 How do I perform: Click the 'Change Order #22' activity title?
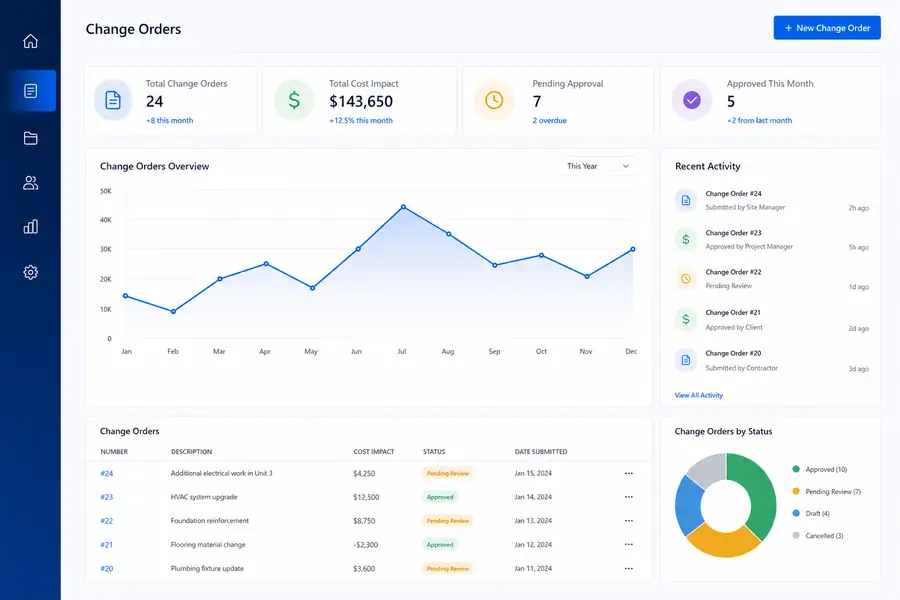[733, 272]
